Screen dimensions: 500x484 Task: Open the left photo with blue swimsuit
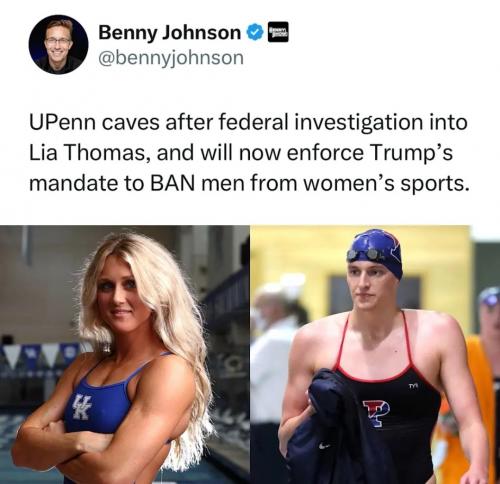click(125, 355)
